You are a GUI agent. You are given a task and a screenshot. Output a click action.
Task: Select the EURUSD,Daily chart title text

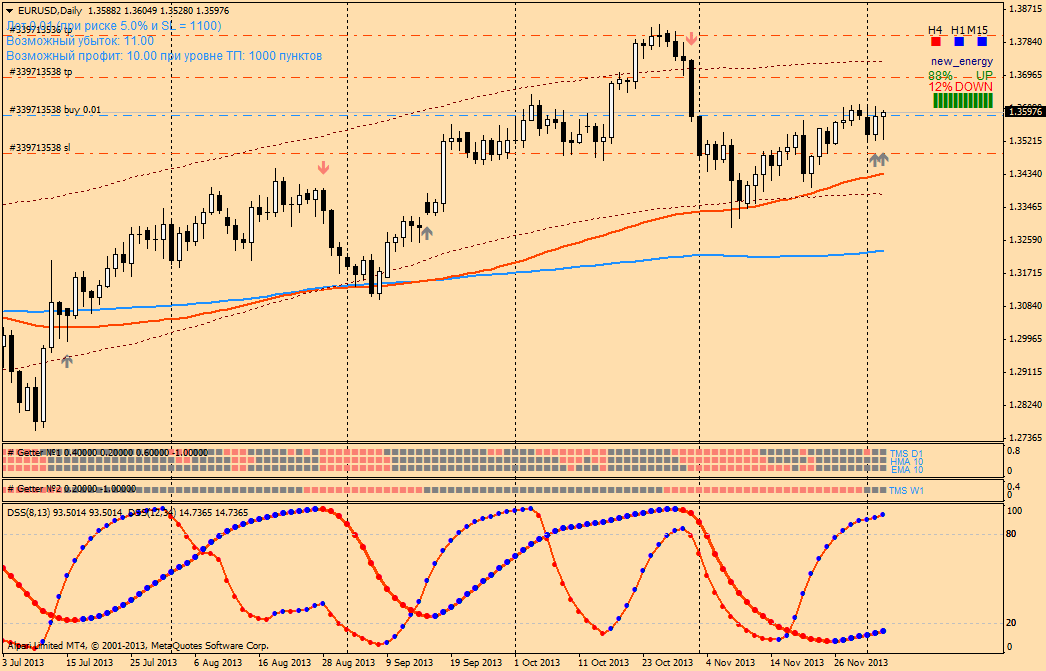tap(50, 11)
